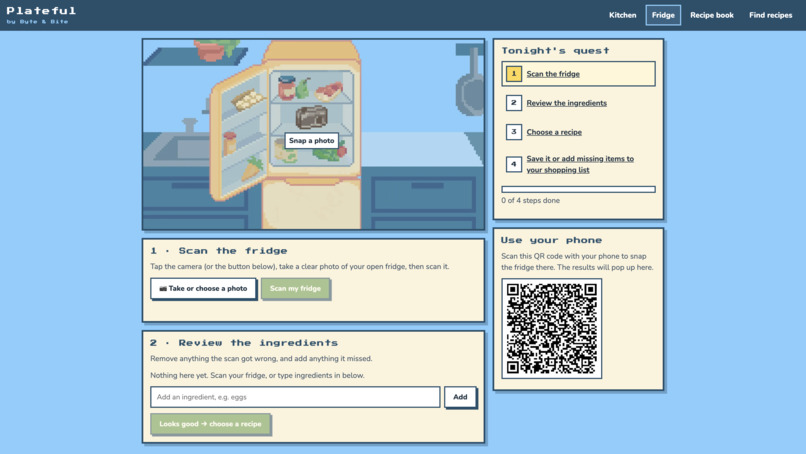Open Review the ingredients quest step
This screenshot has height=454, width=806.
click(x=566, y=103)
